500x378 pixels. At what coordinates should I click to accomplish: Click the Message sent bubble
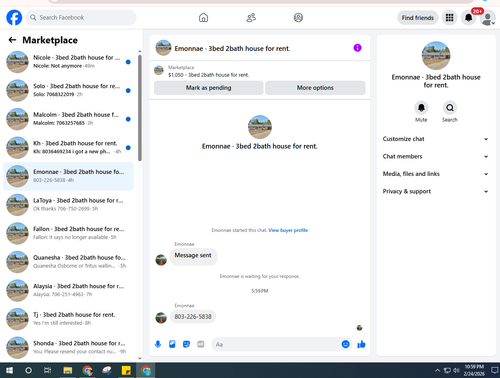193,256
